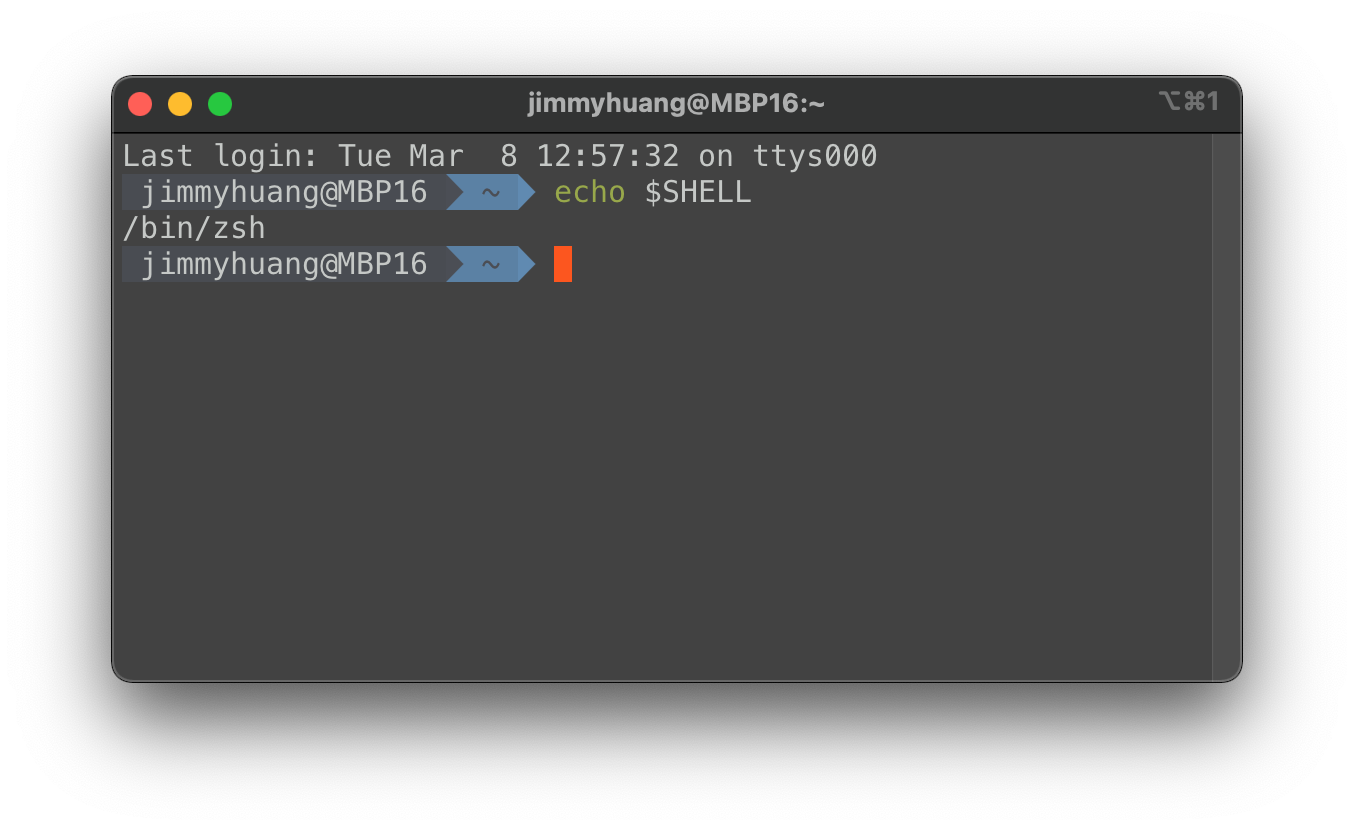Click the echo command text
1354x830 pixels.
[590, 192]
